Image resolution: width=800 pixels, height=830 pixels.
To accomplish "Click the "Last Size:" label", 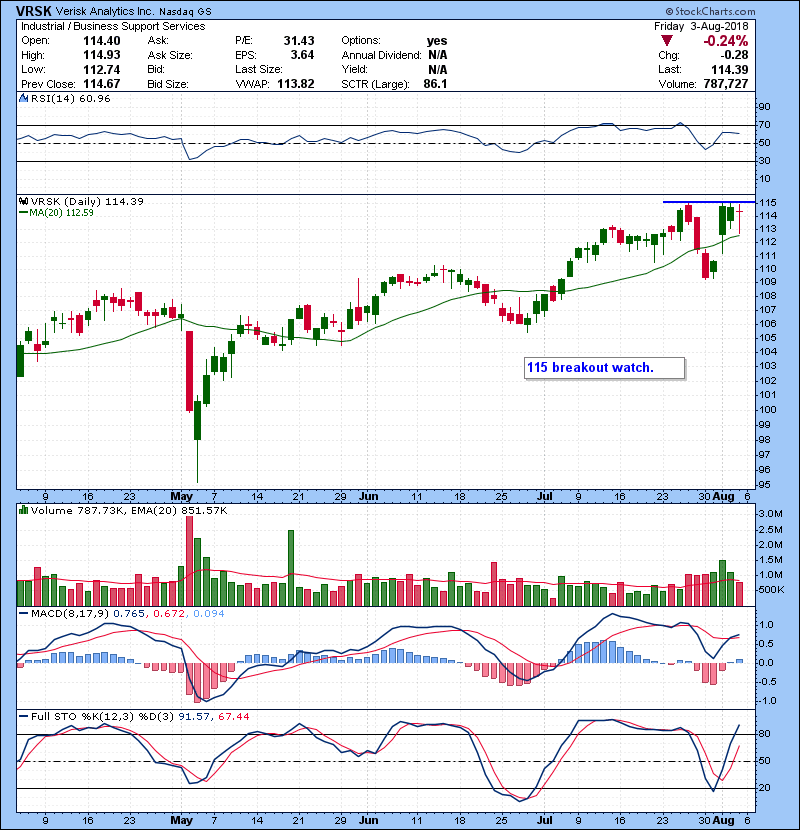I will (259, 69).
